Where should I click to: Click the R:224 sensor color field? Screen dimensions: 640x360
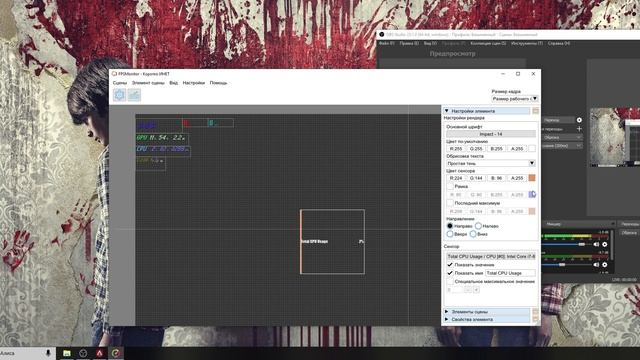[x=456, y=178]
